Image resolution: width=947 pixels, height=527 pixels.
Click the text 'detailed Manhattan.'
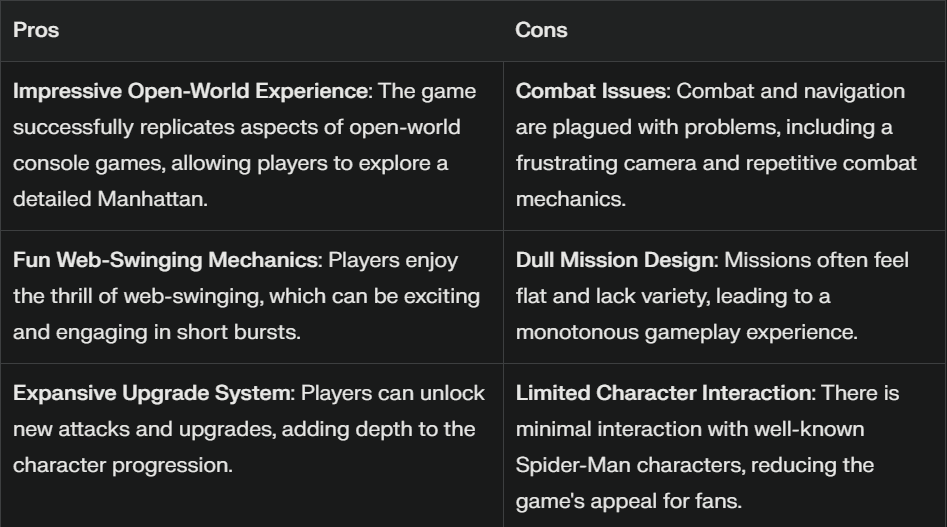coord(111,199)
